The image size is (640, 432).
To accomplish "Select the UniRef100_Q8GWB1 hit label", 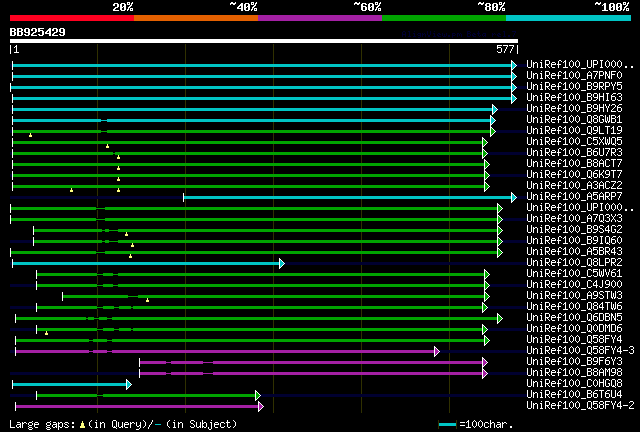I will [574, 120].
